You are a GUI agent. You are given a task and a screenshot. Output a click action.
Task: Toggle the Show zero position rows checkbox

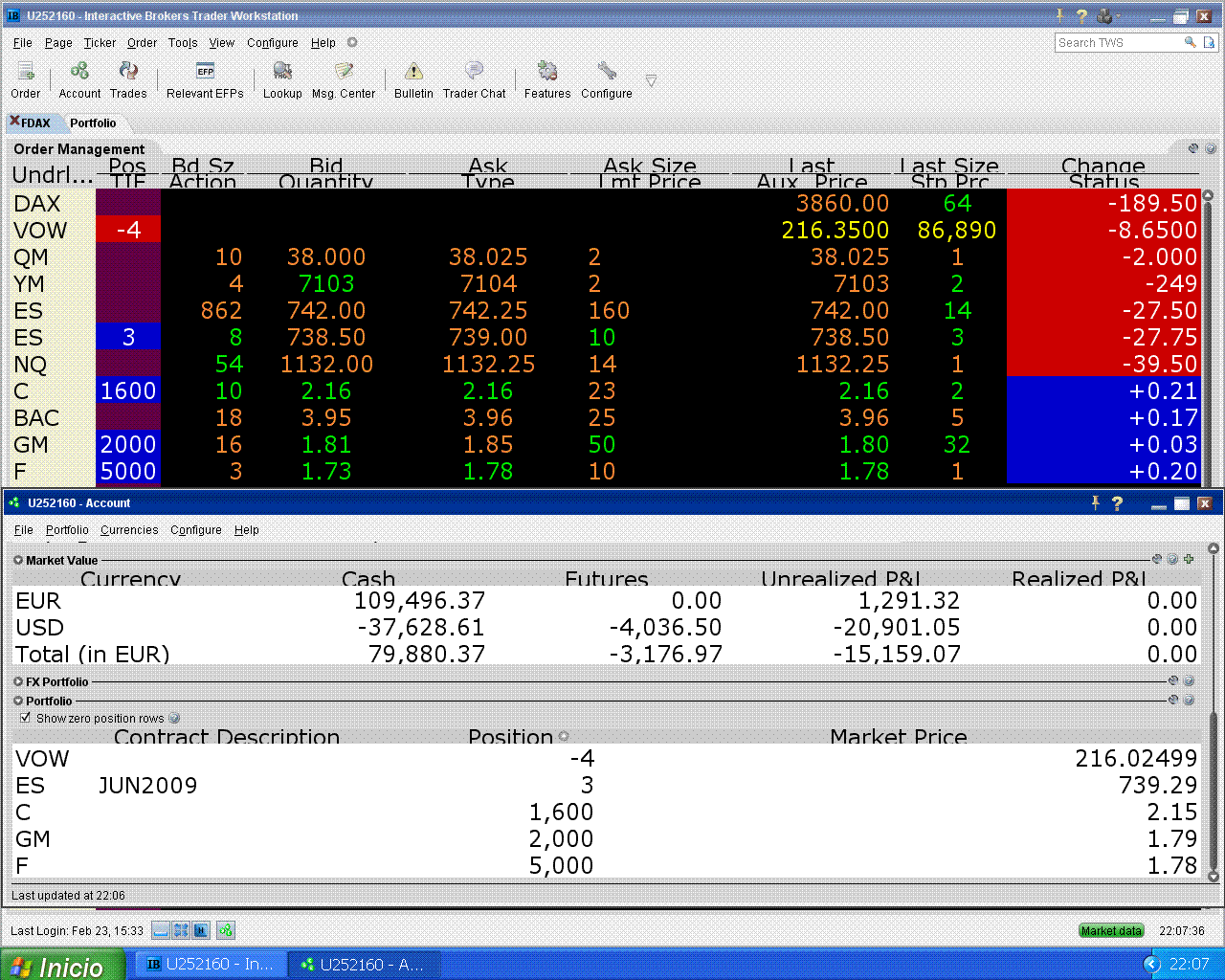tap(25, 718)
